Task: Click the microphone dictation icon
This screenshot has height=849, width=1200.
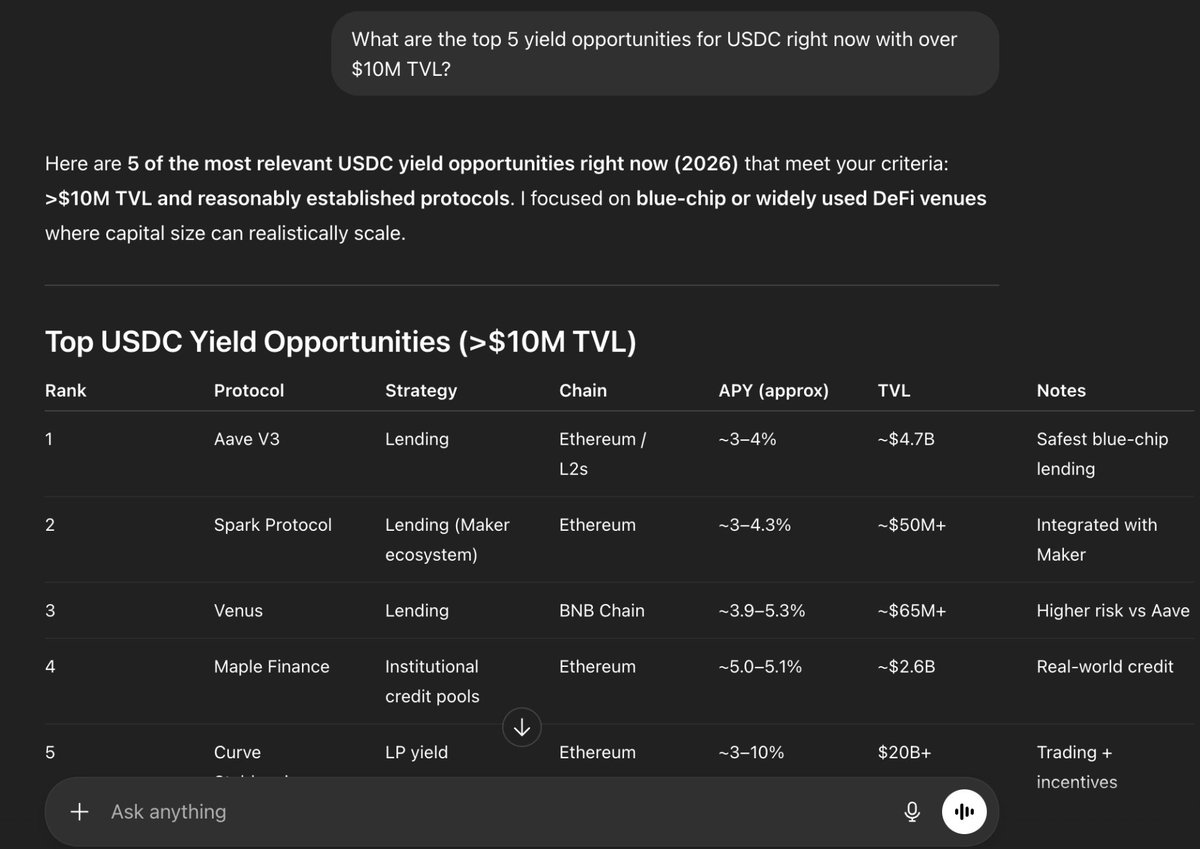Action: tap(912, 812)
